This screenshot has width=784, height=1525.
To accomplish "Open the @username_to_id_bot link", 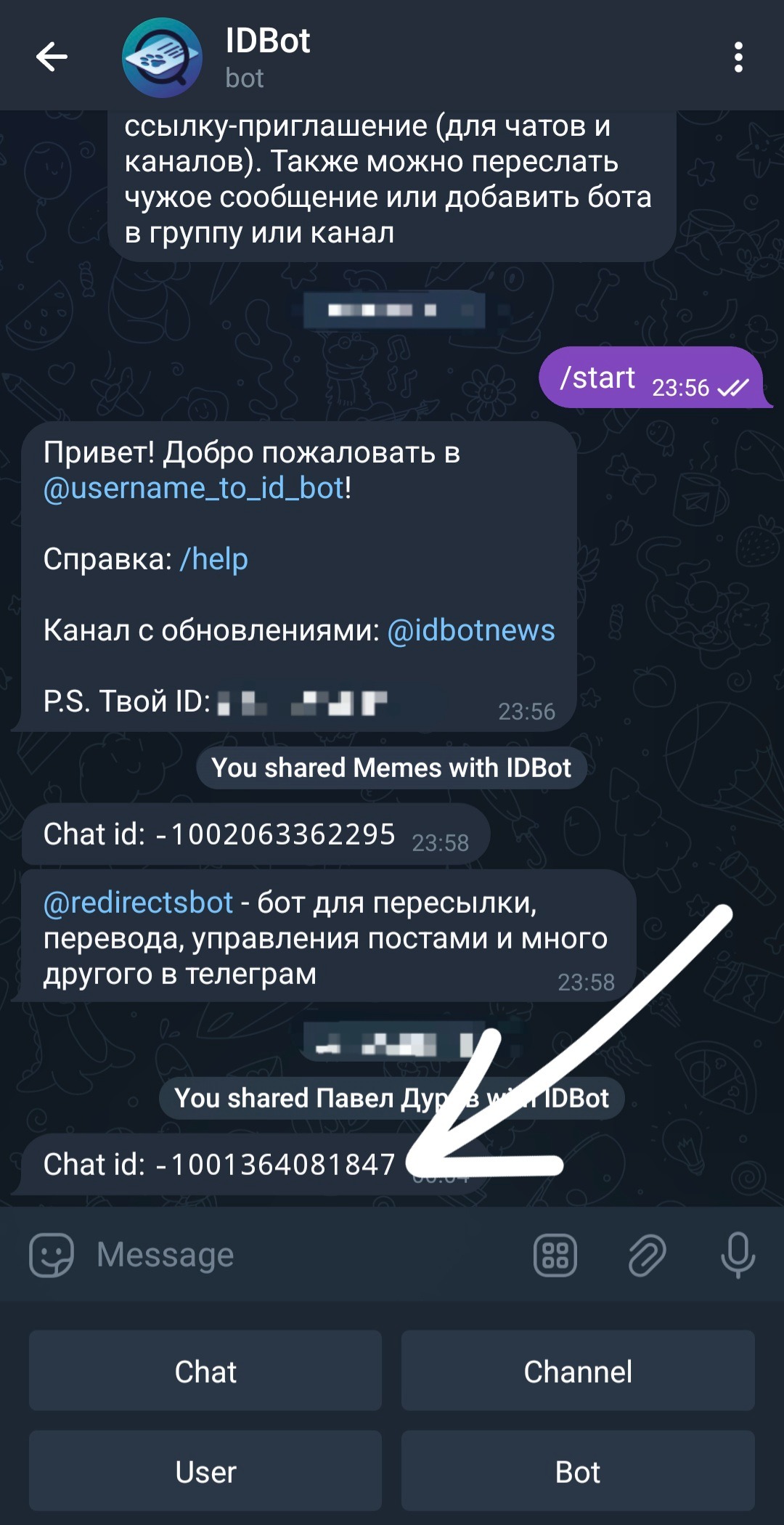I will (194, 488).
